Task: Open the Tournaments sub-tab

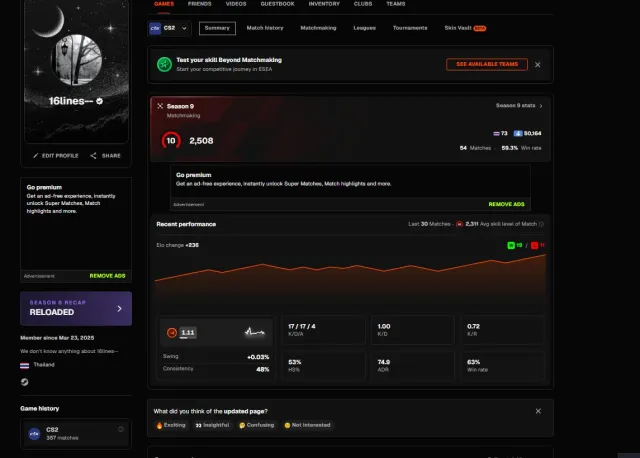Action: [x=410, y=28]
